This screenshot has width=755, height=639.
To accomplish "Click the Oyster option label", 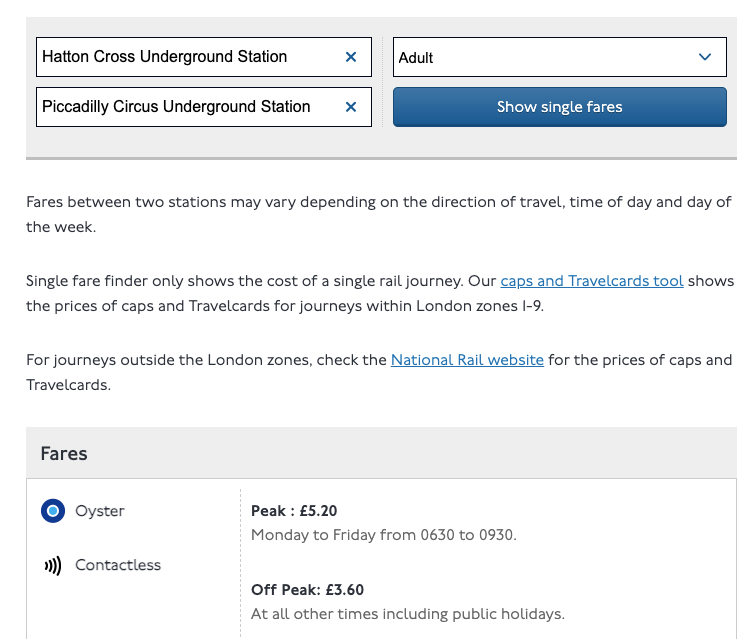I will point(100,511).
